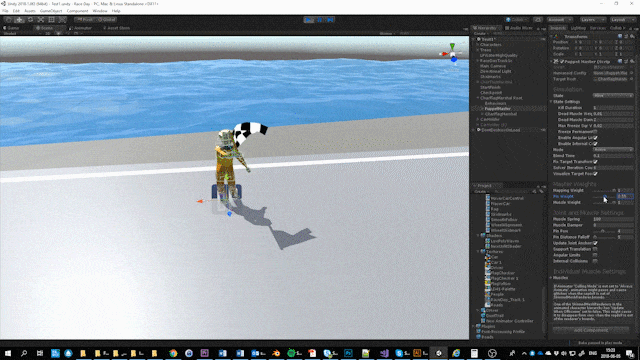640x360 pixels.
Task: Click the Add Component button
Action: click(x=591, y=330)
